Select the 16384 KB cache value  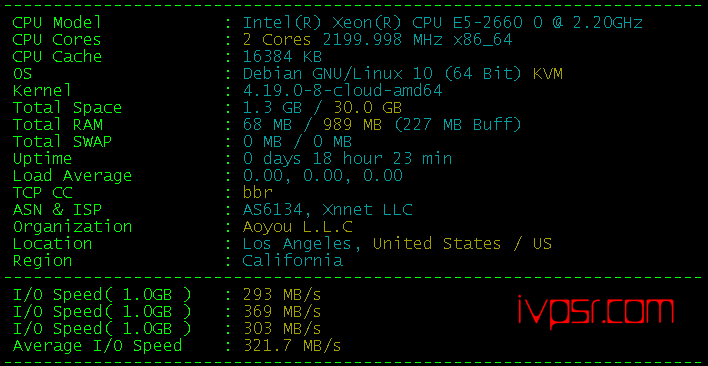(x=282, y=57)
